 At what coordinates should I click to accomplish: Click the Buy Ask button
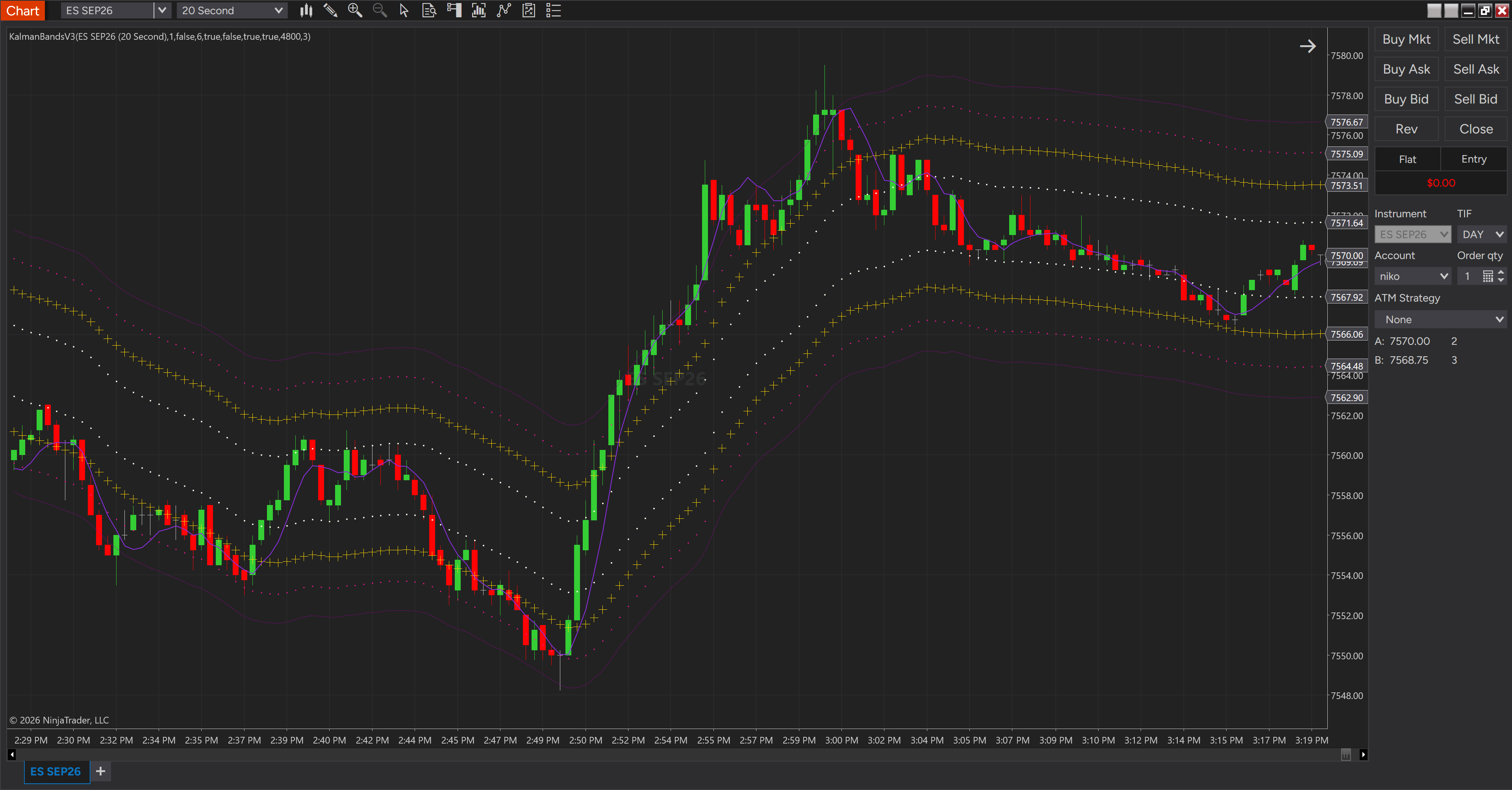(1406, 69)
